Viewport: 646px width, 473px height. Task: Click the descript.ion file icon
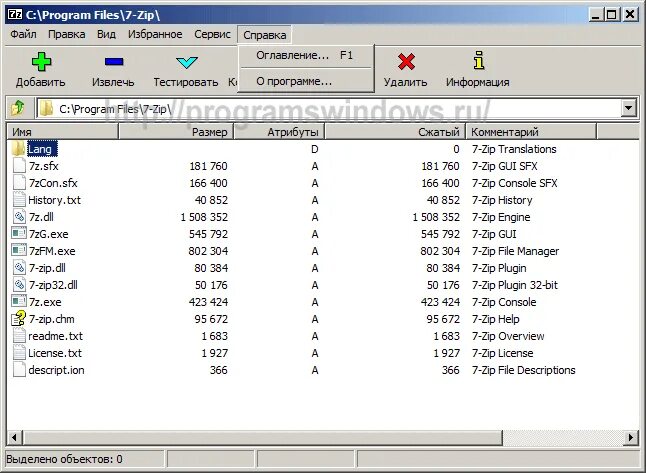[x=19, y=370]
